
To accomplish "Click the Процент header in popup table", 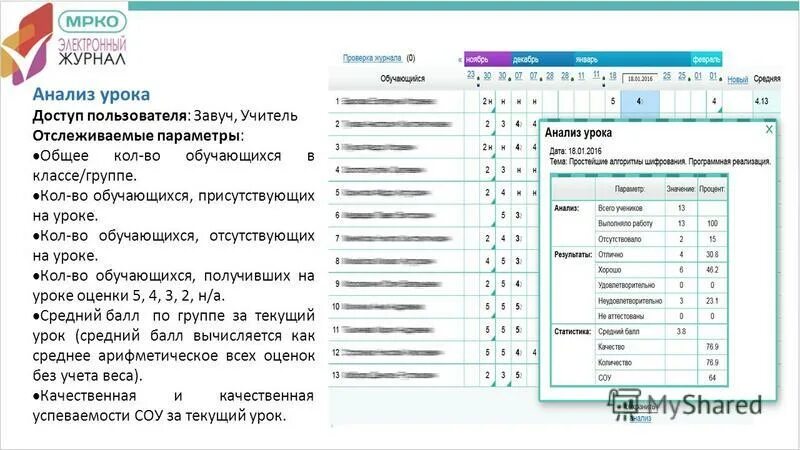I will (712, 189).
